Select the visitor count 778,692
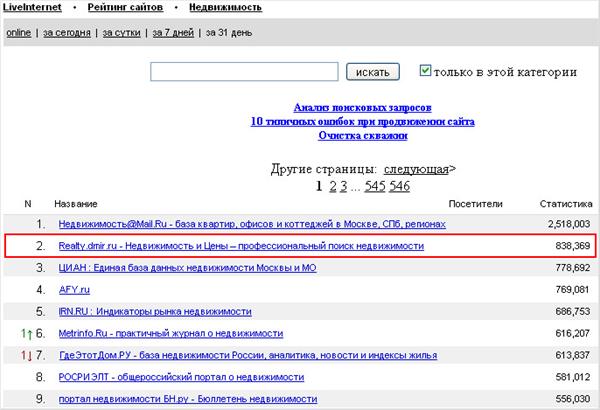The image size is (600, 410). click(573, 268)
